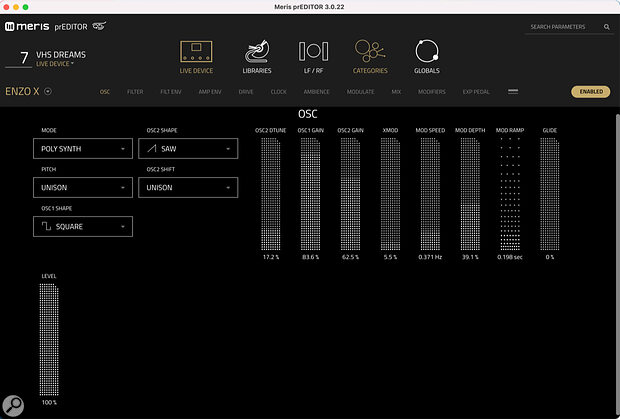Click the magnifier watermark icon in corner
This screenshot has height=419, width=620.
pyautogui.click(x=13, y=405)
